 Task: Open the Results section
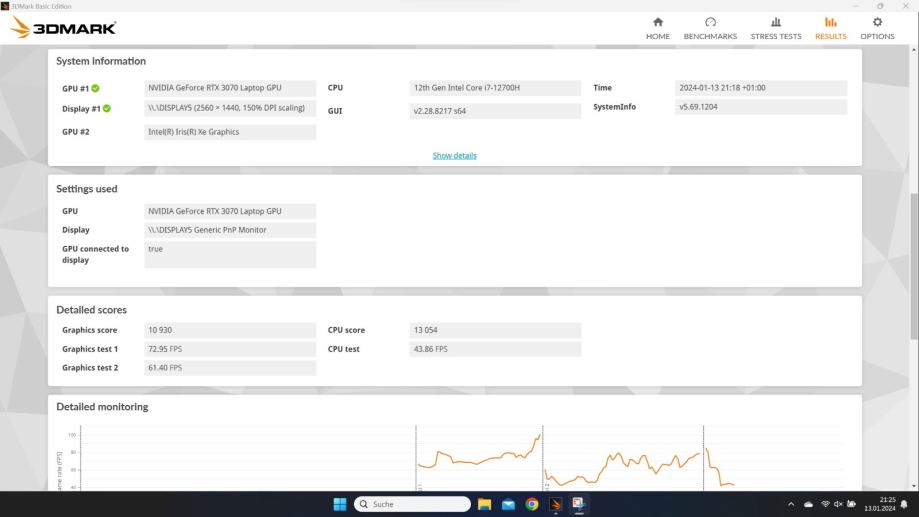pyautogui.click(x=830, y=28)
